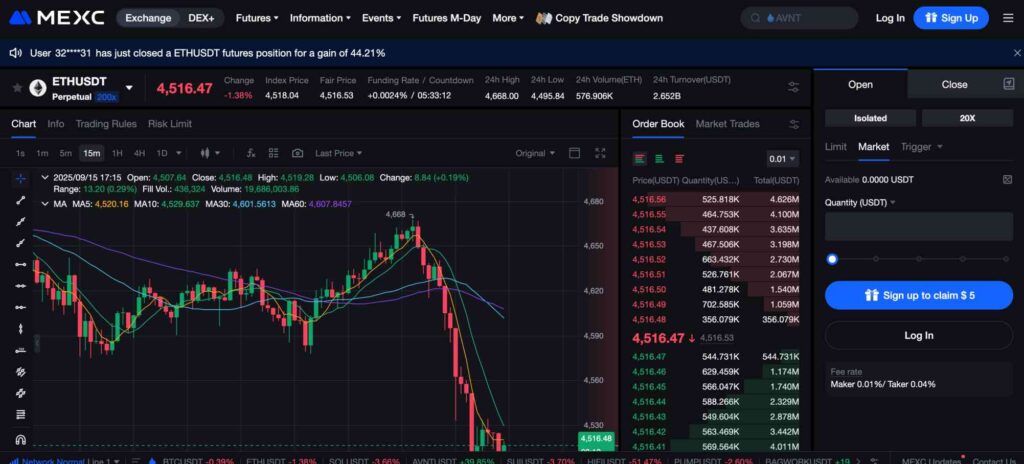Switch to the Trading Rules tab
Screen dimensions: 1024x464
coord(106,124)
